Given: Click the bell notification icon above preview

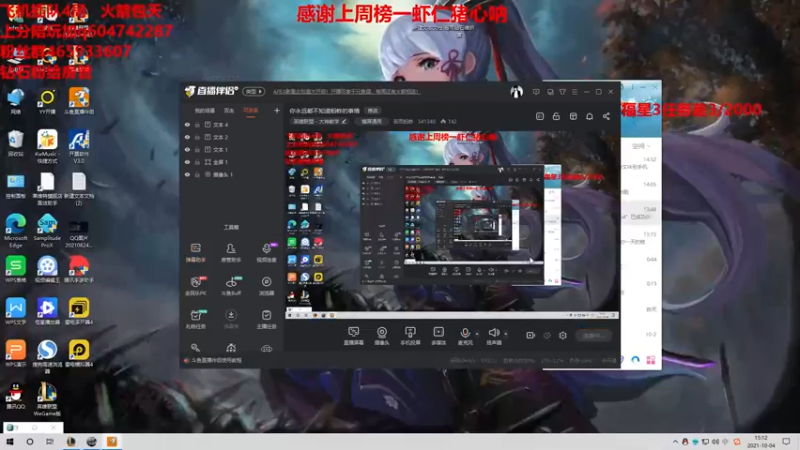Looking at the screenshot, I should [x=589, y=116].
